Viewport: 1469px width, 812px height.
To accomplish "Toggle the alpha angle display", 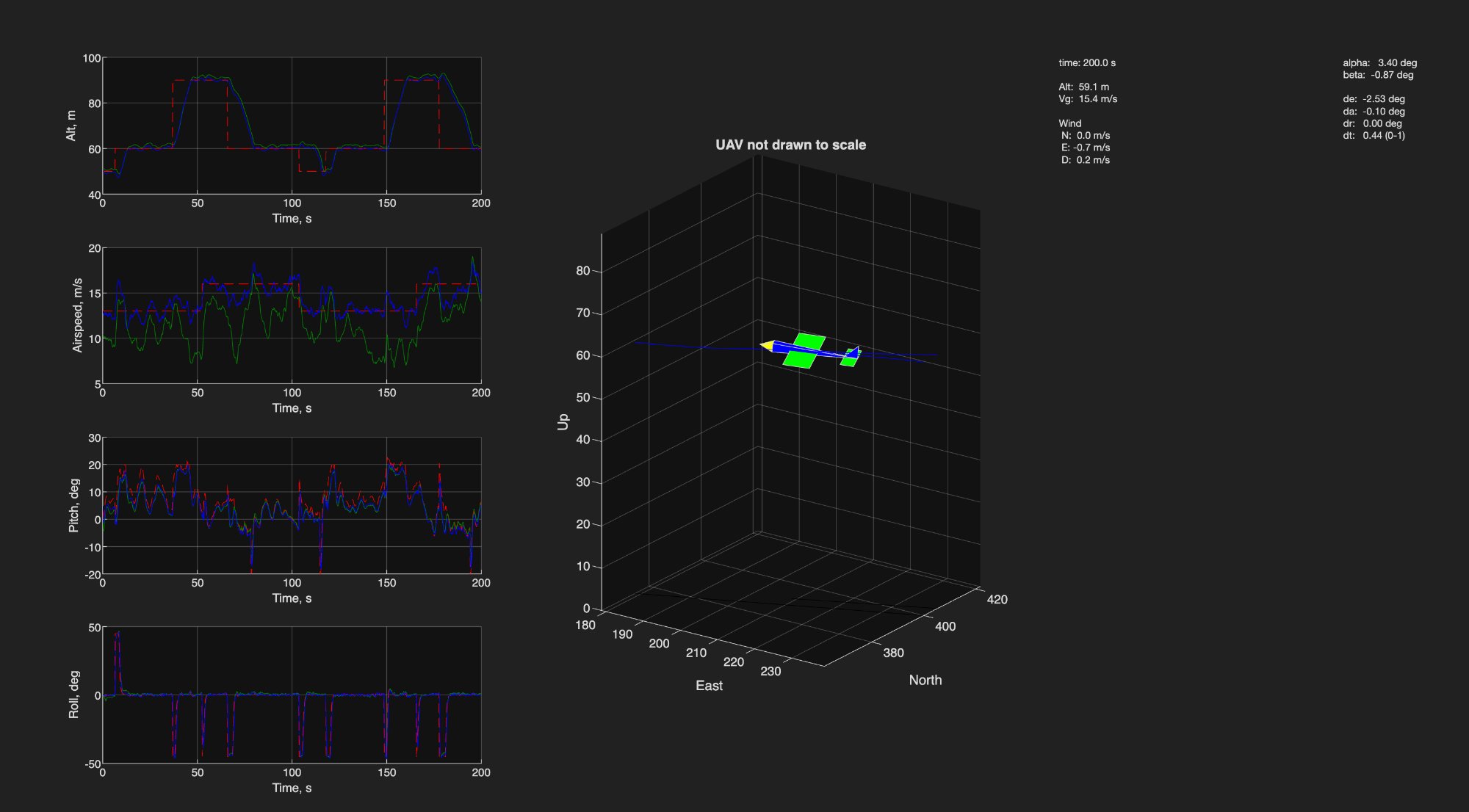I will click(1379, 63).
